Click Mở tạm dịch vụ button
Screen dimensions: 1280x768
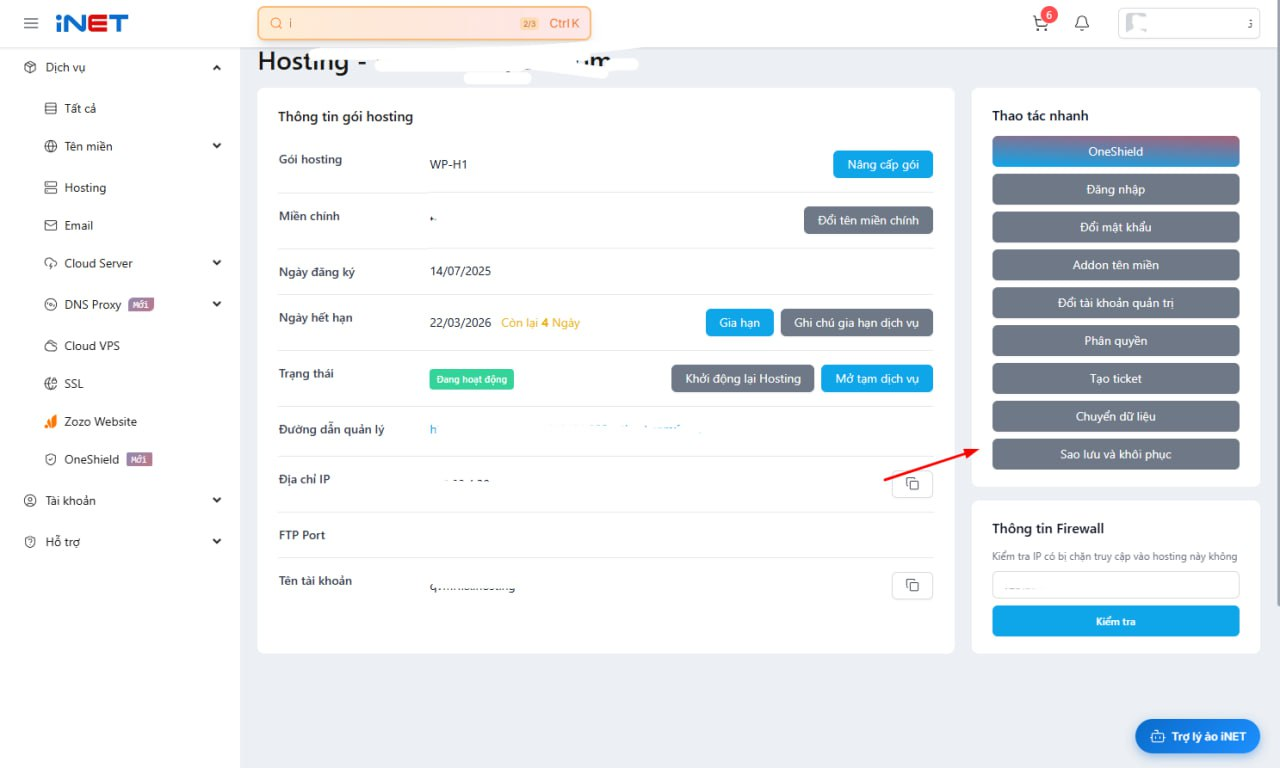[x=877, y=379]
